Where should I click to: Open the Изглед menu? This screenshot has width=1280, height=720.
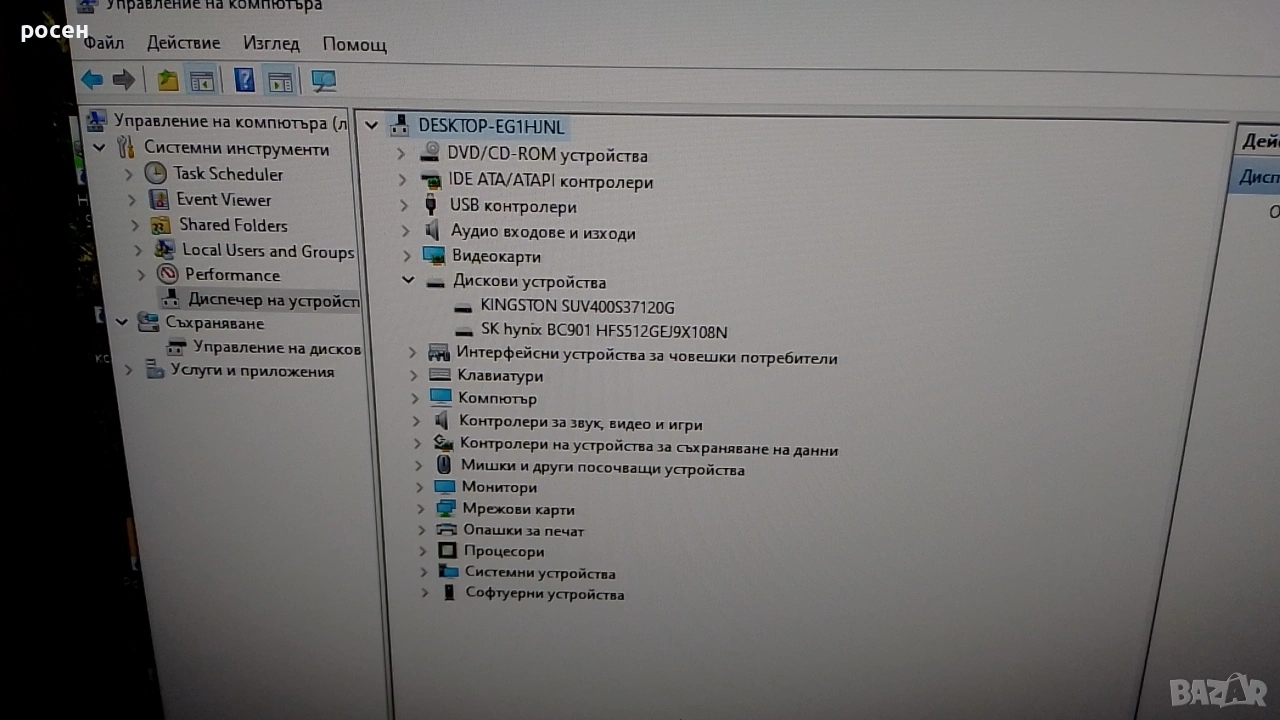coord(271,43)
